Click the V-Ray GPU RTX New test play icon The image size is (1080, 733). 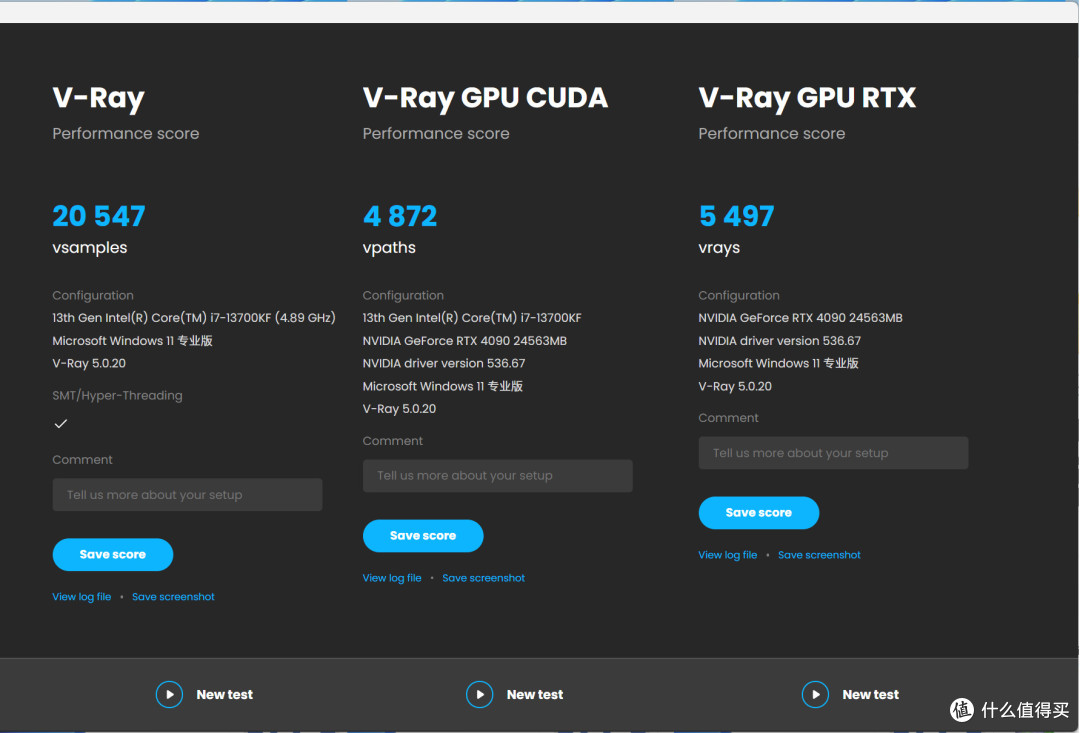[x=816, y=694]
